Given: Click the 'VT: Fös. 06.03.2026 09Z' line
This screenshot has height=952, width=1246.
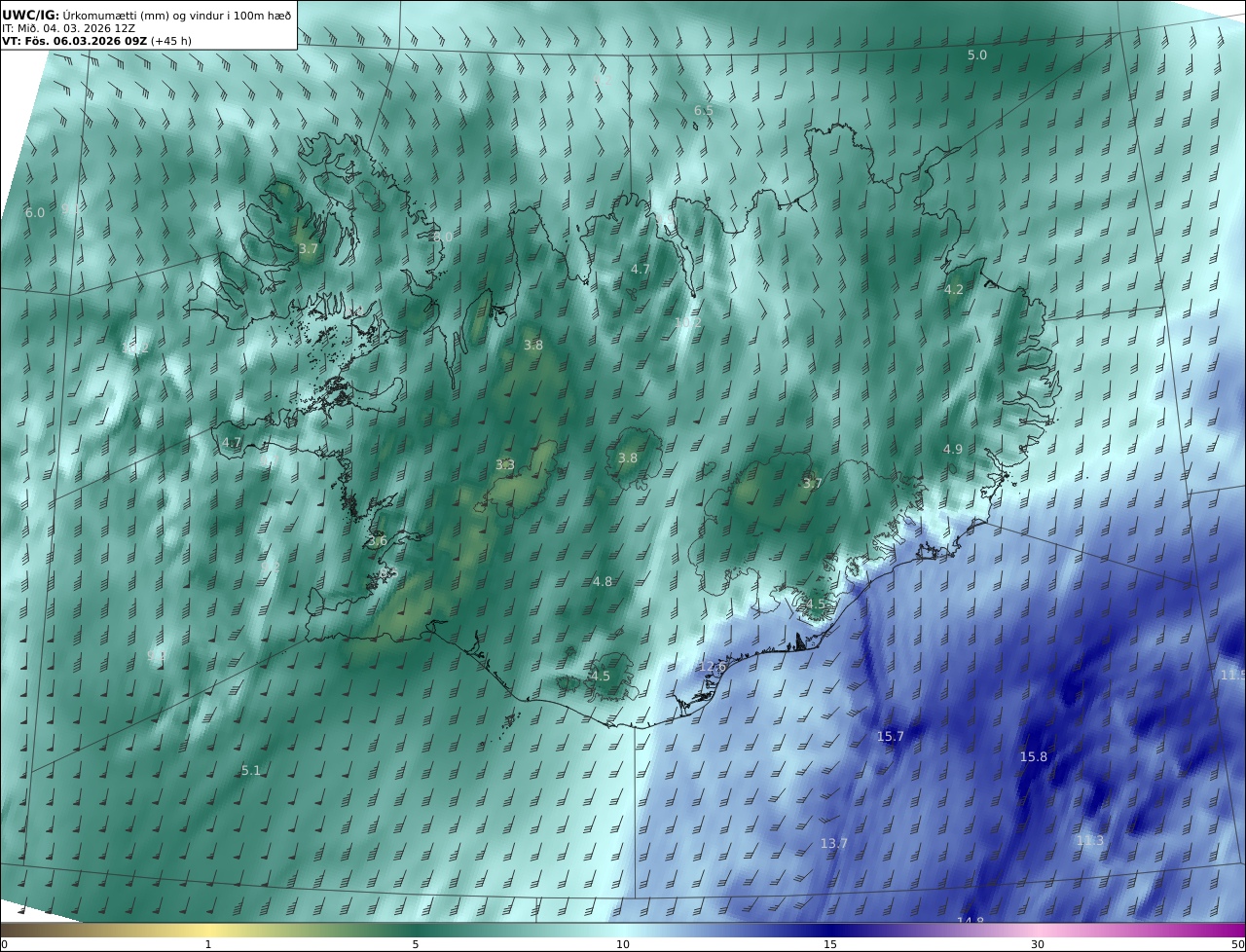Looking at the screenshot, I should [74, 41].
